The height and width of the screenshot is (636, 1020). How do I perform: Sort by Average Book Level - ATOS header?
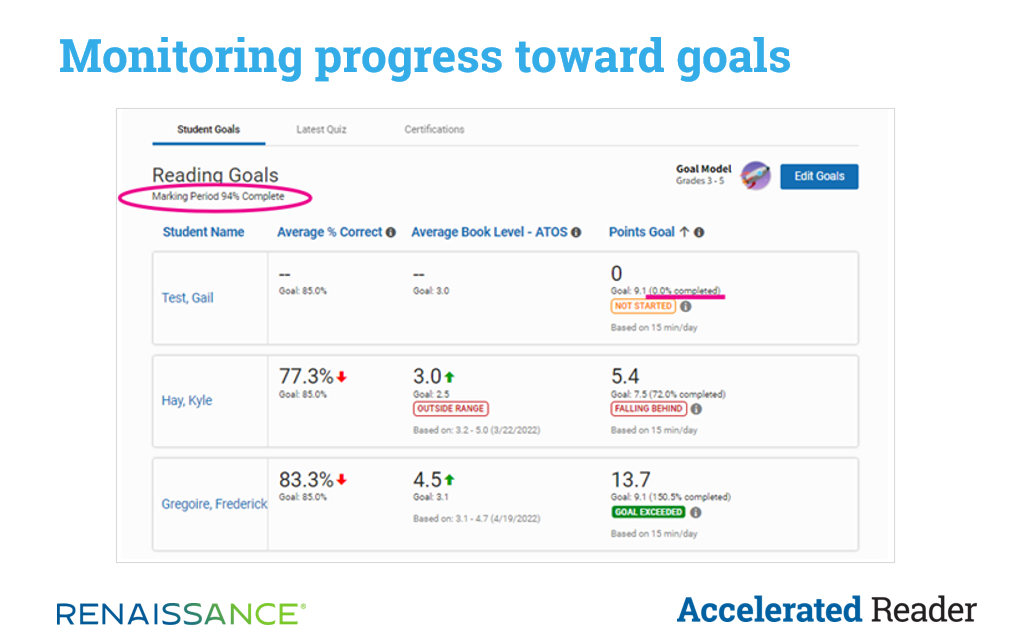(x=489, y=232)
